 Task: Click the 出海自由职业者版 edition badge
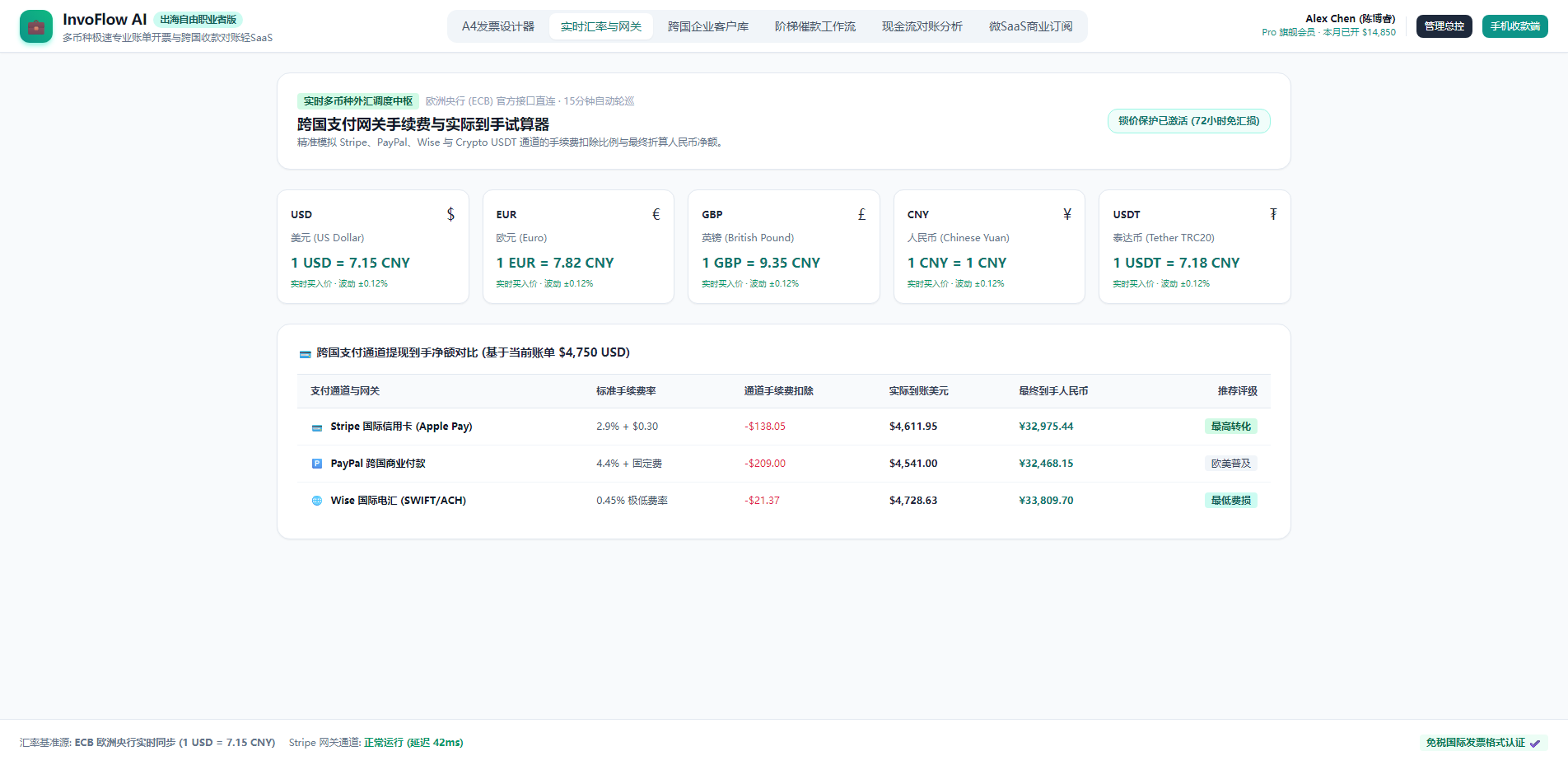point(198,20)
